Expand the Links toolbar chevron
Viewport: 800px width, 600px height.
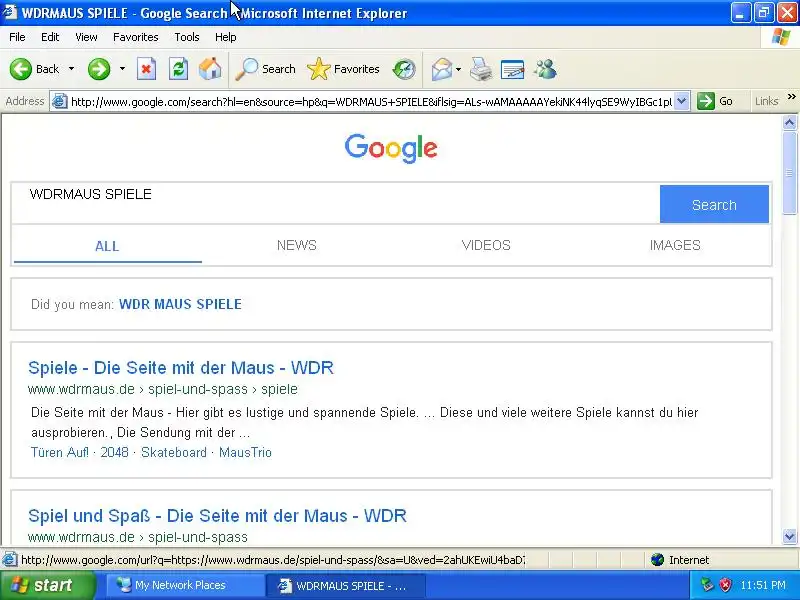point(791,97)
